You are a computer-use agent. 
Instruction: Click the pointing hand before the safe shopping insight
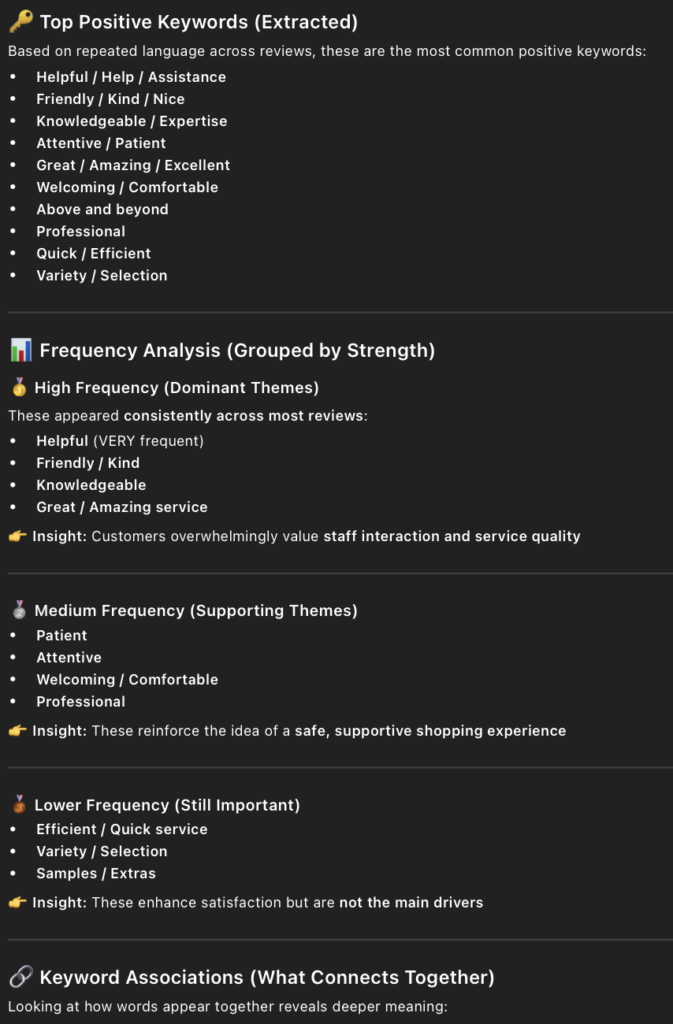pyautogui.click(x=17, y=731)
